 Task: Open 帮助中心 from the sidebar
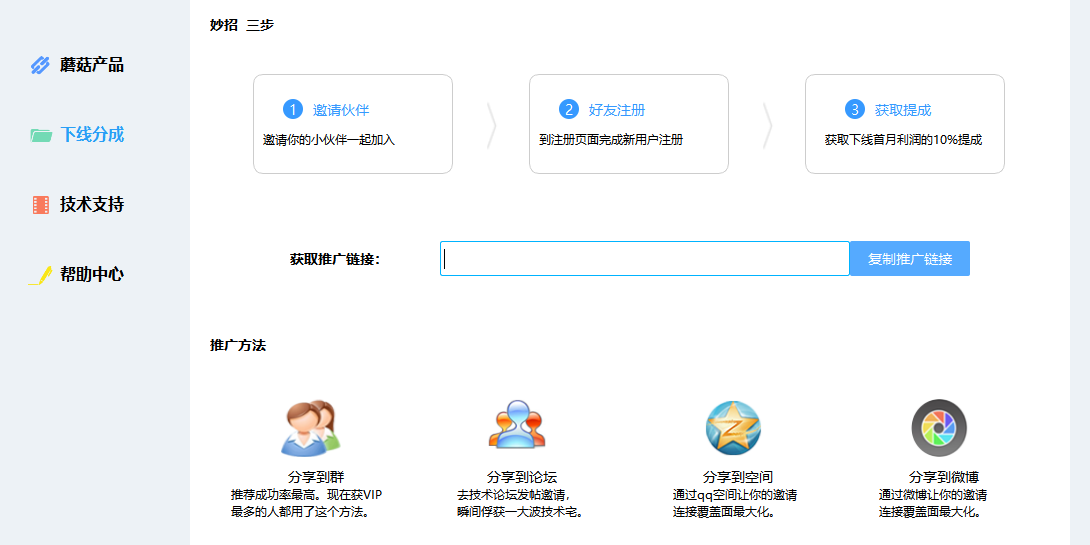(92, 275)
